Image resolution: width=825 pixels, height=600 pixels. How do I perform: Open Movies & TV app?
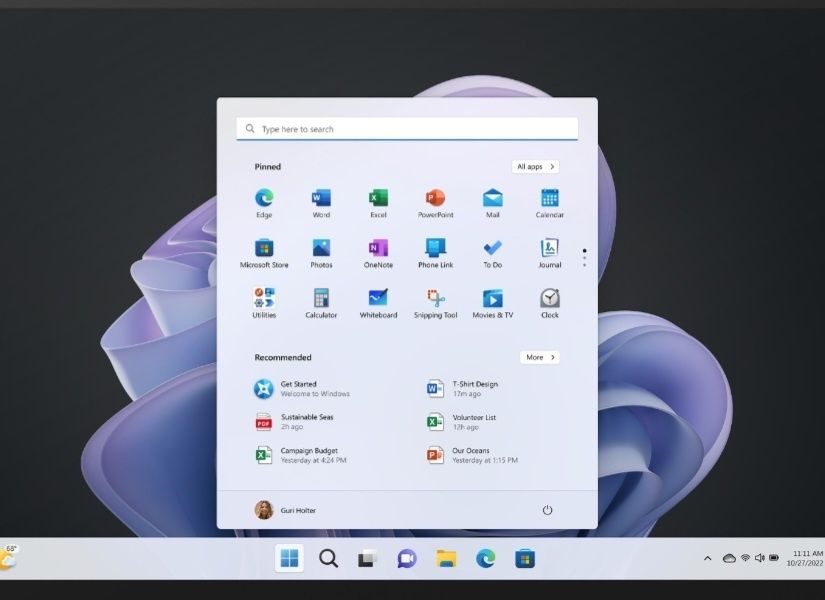tap(492, 303)
